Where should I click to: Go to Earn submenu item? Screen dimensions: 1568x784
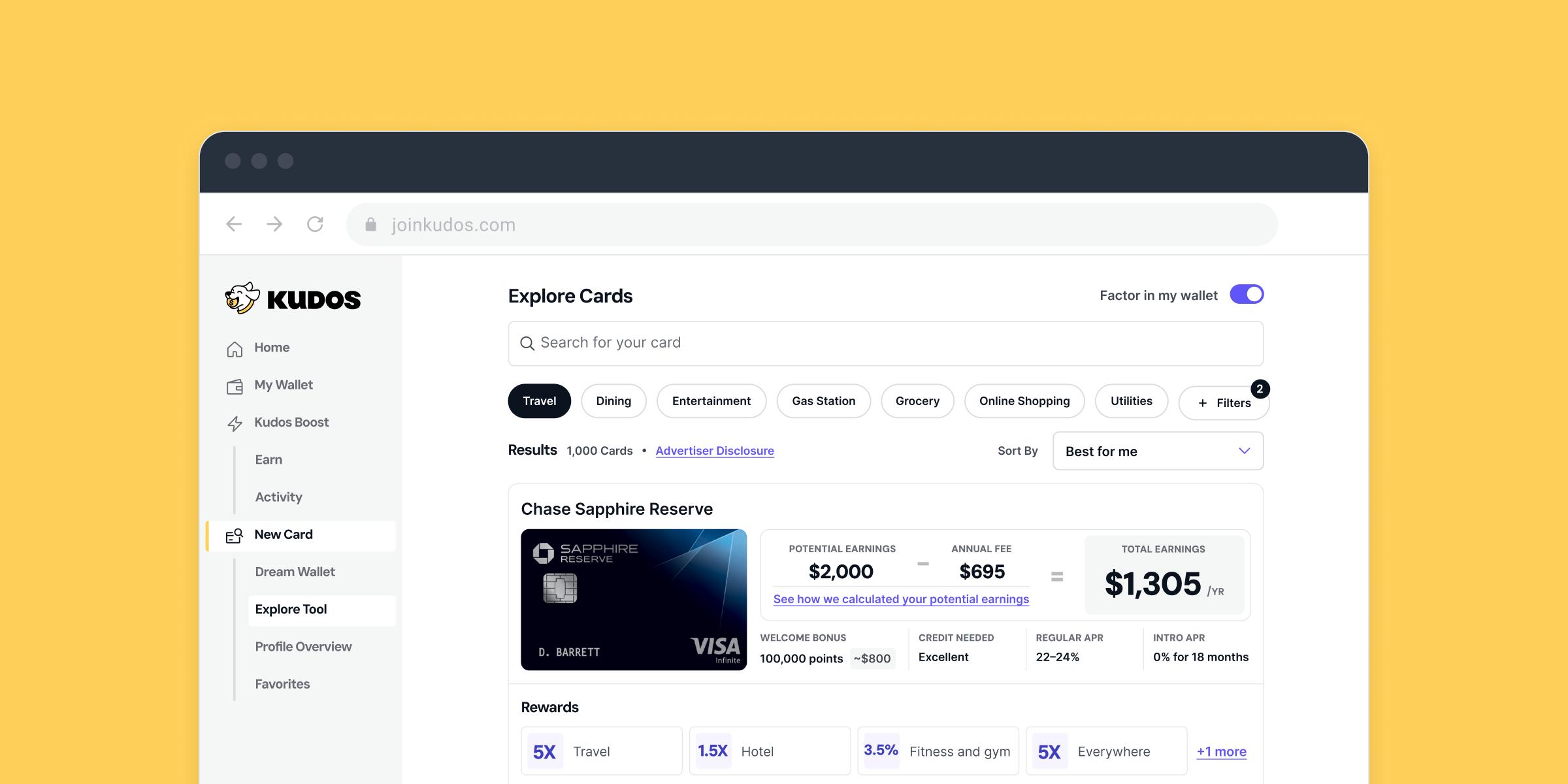click(x=269, y=460)
